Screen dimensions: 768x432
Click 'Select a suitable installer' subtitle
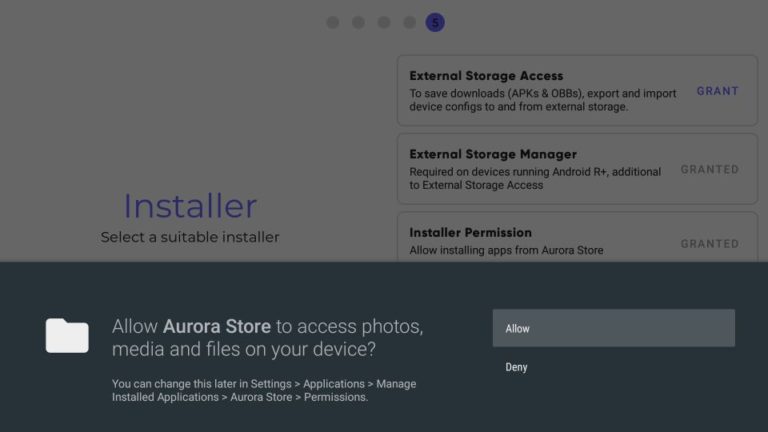pyautogui.click(x=190, y=237)
